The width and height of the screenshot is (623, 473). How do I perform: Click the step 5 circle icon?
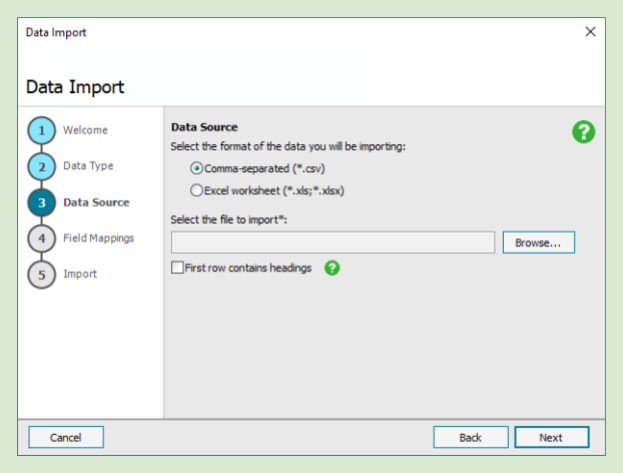[x=42, y=275]
